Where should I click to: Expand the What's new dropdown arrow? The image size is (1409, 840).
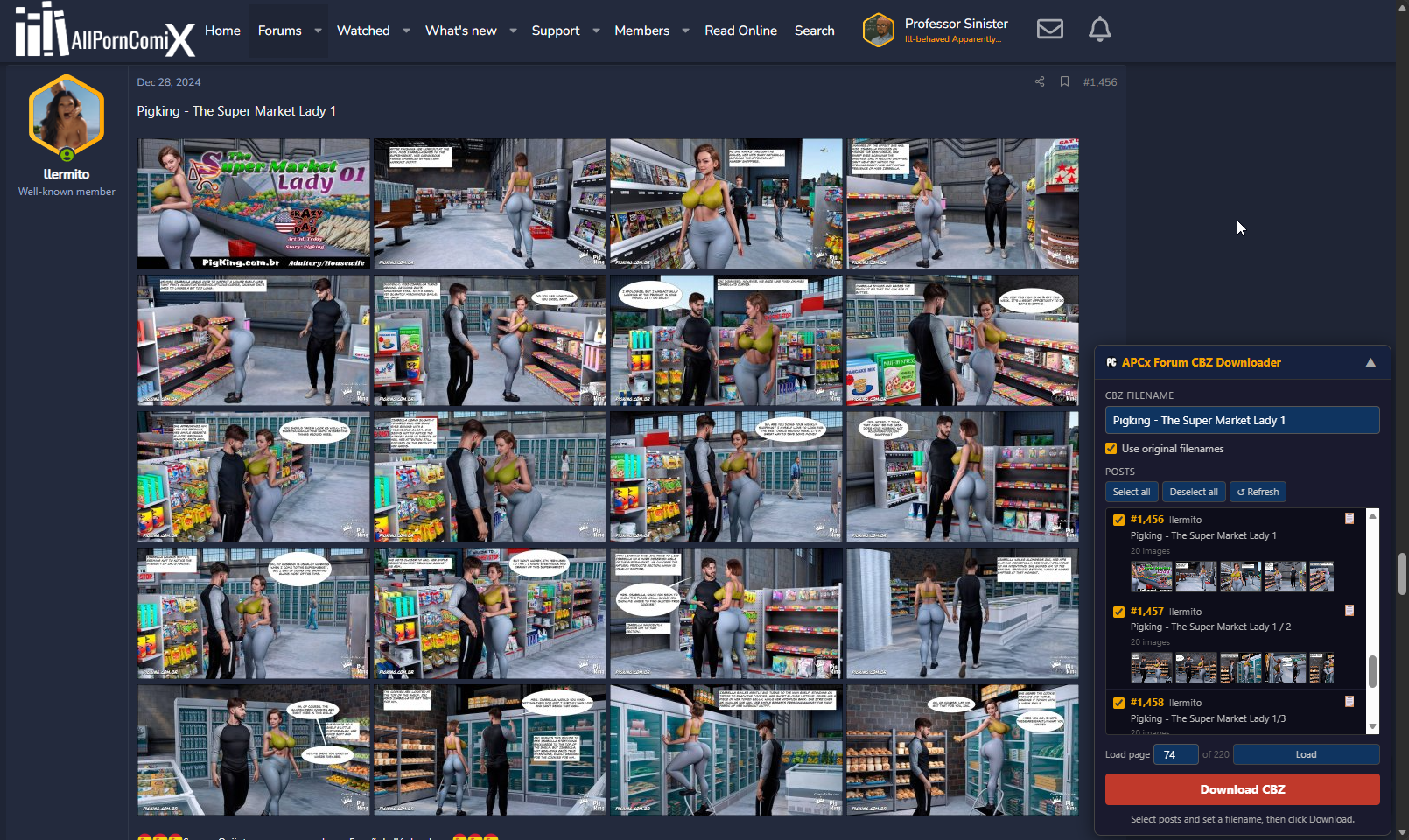point(513,31)
